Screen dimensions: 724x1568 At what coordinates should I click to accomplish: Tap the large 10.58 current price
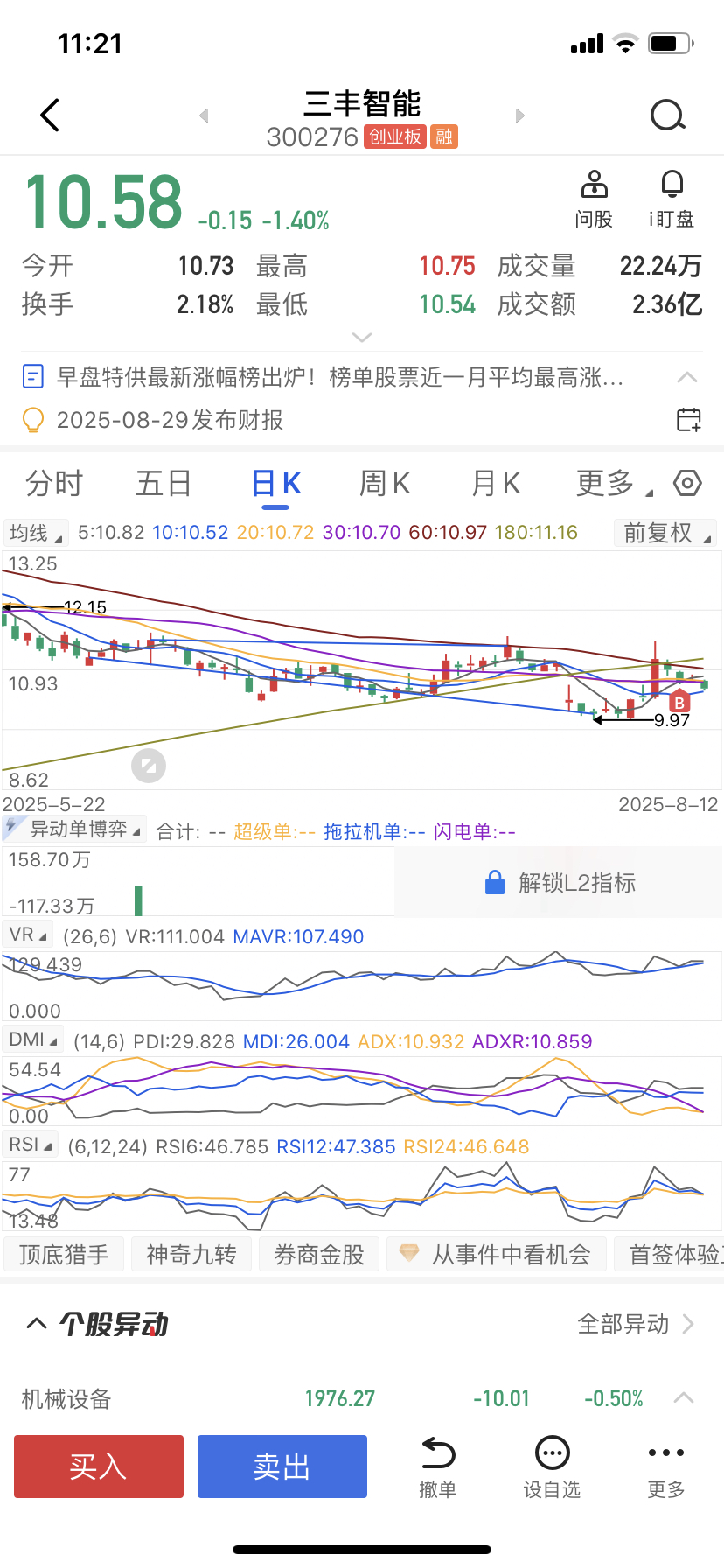point(103,202)
